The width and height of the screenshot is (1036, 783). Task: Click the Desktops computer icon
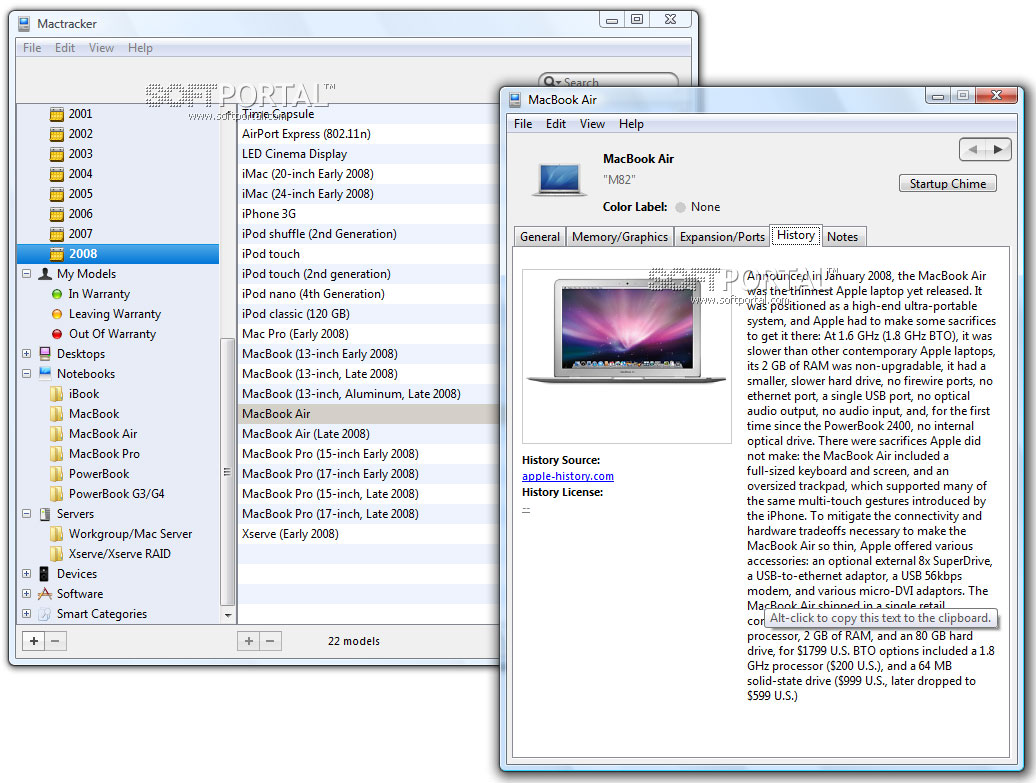point(45,354)
